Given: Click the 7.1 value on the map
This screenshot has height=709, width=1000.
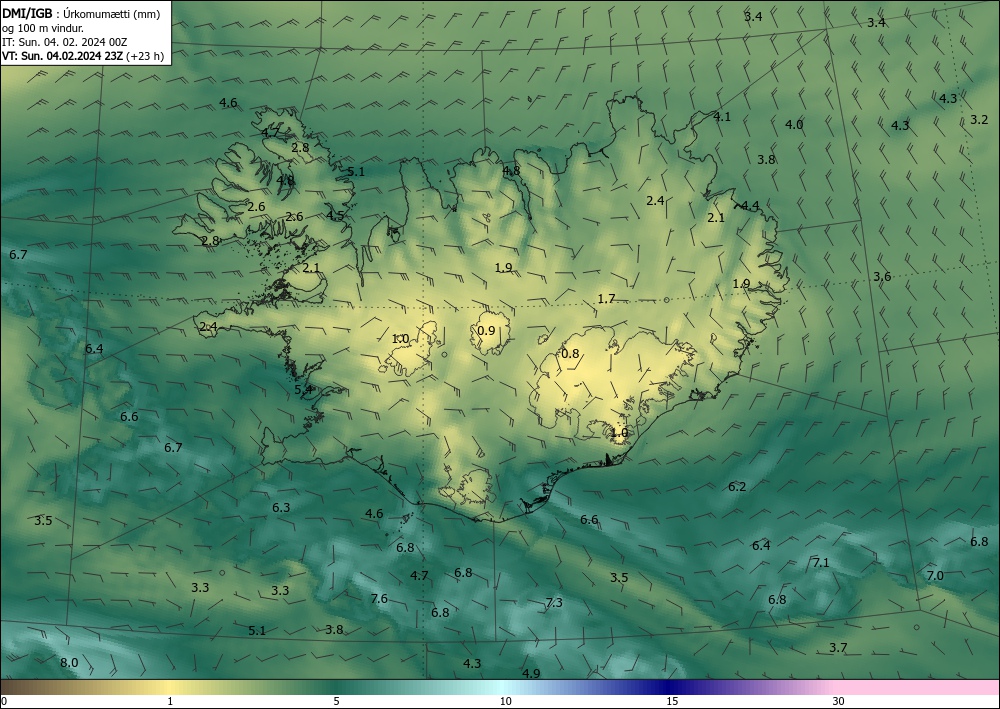Looking at the screenshot, I should [x=821, y=562].
